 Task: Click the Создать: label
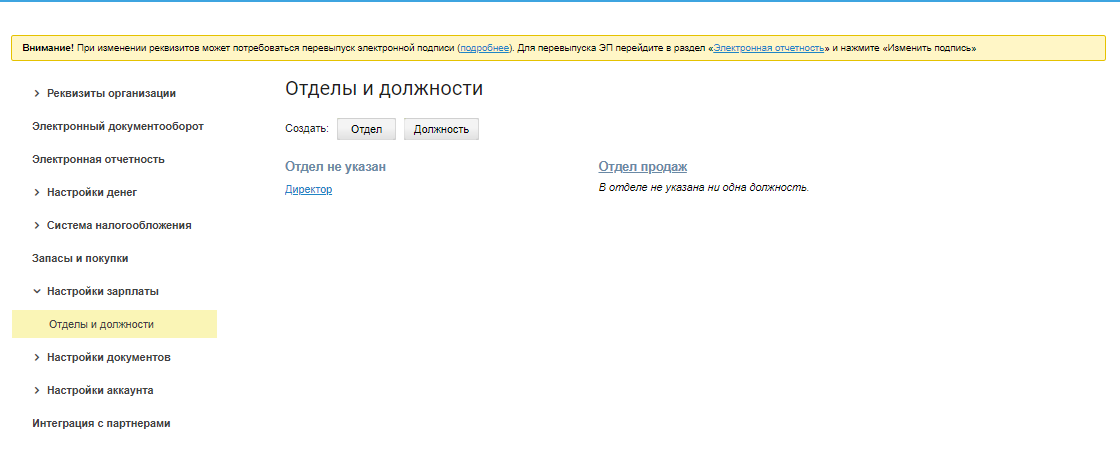(x=306, y=129)
